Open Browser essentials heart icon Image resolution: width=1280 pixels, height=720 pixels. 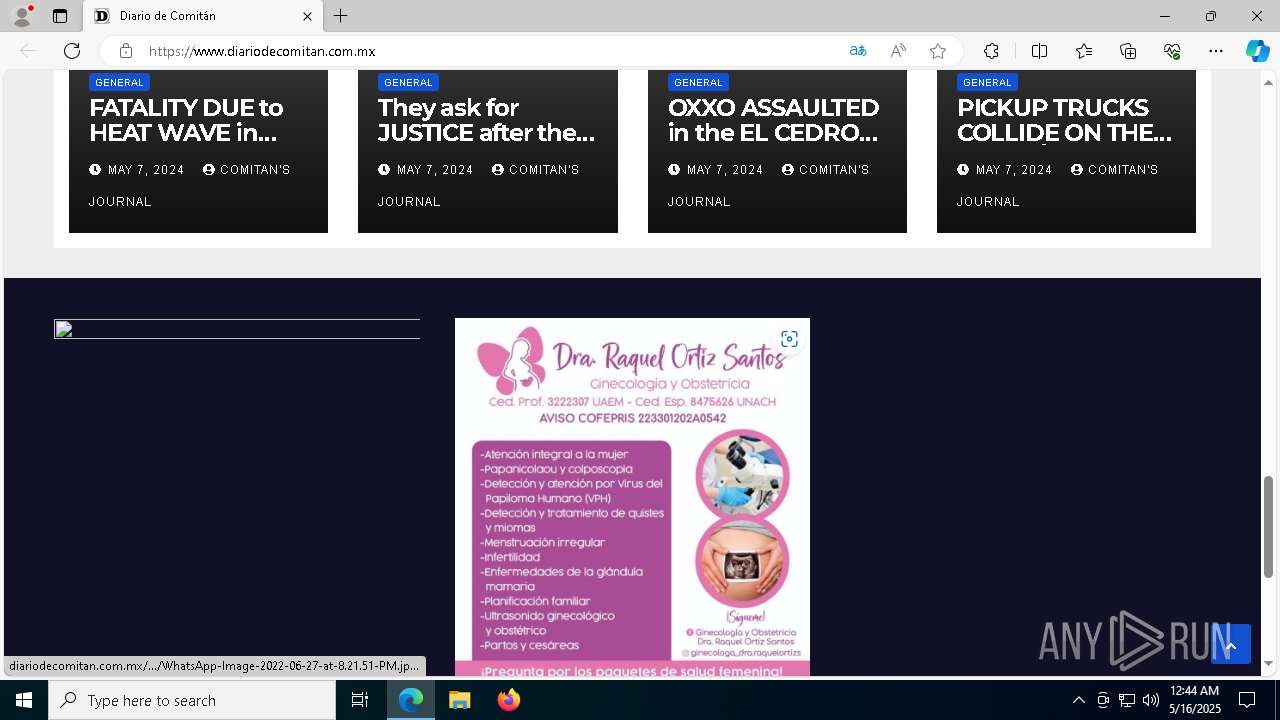(1172, 51)
